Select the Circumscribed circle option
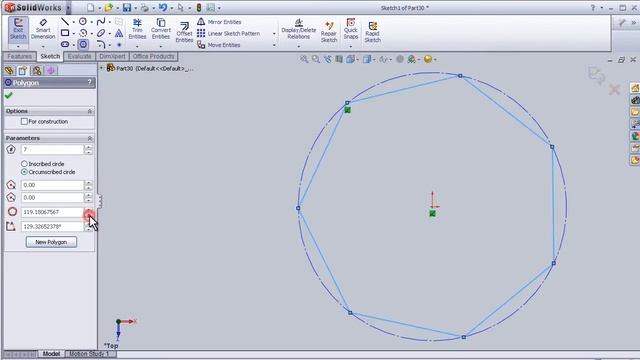This screenshot has width=640, height=360. click(x=24, y=172)
